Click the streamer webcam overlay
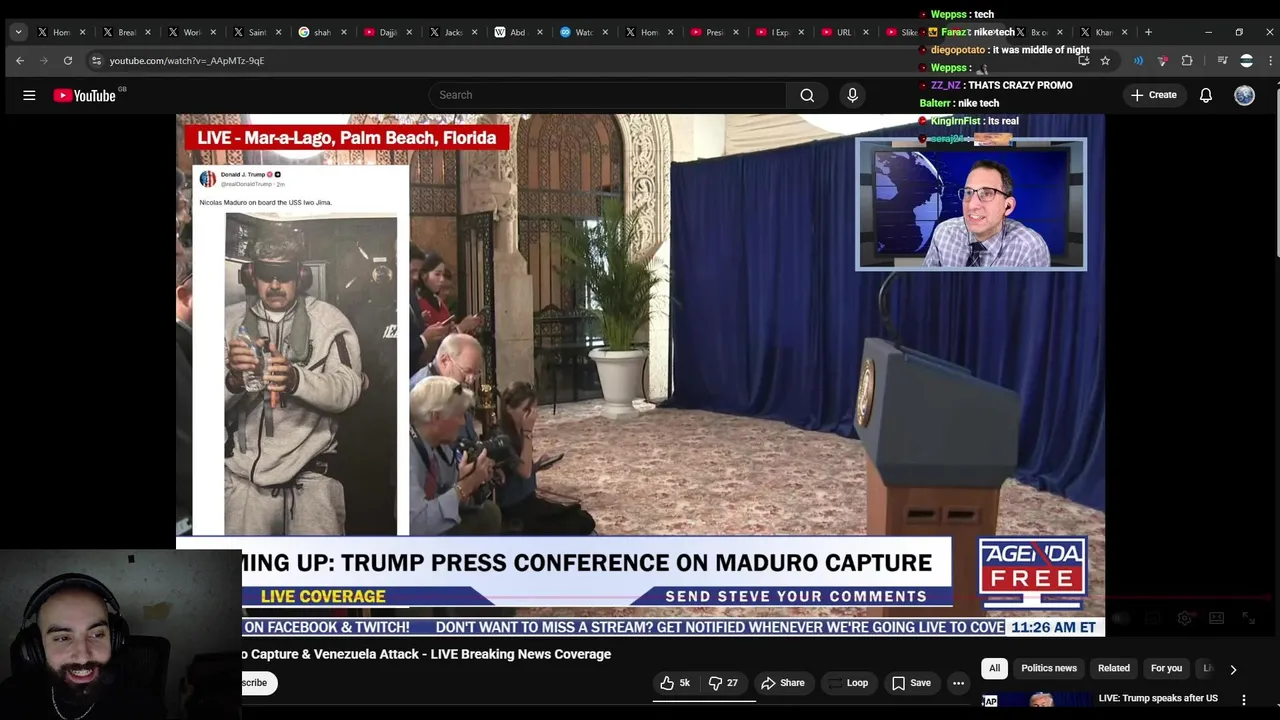Screen dimensions: 1280x720 tap(120, 635)
